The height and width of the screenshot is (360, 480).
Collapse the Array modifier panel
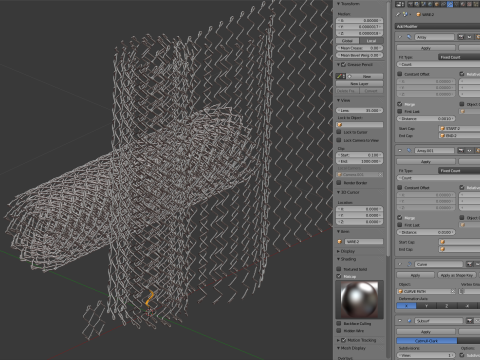click(x=400, y=37)
